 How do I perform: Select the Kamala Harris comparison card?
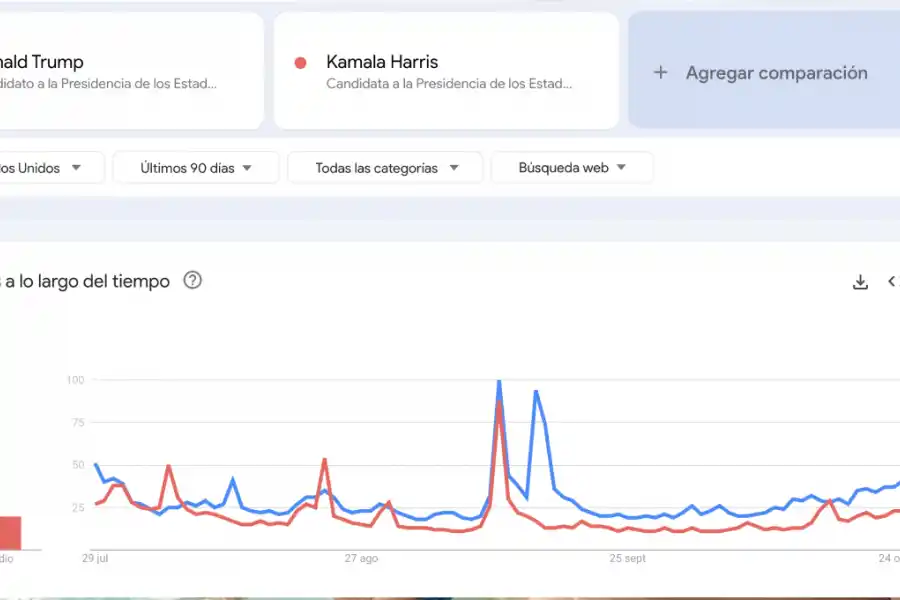click(x=445, y=70)
